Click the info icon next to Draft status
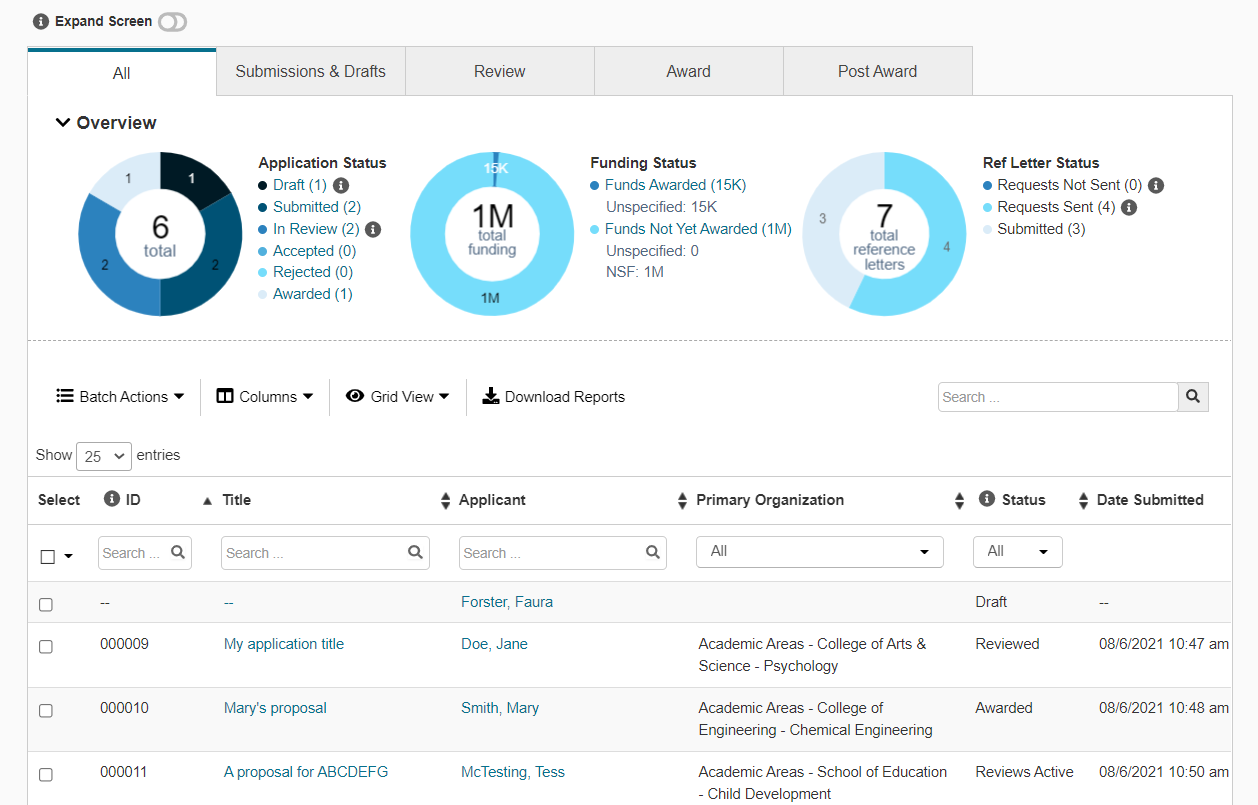 click(340, 185)
